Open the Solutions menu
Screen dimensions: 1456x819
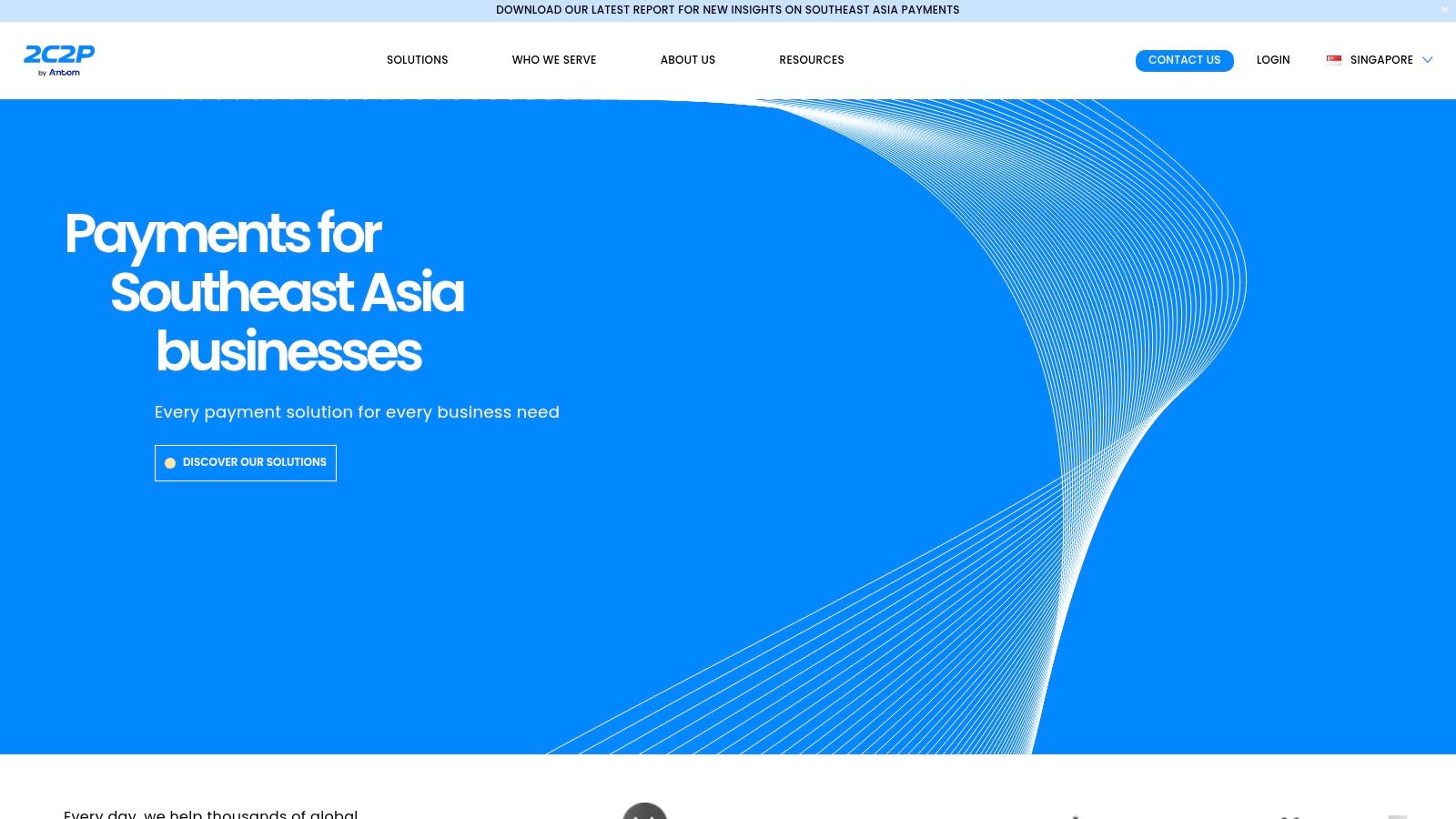[x=417, y=60]
